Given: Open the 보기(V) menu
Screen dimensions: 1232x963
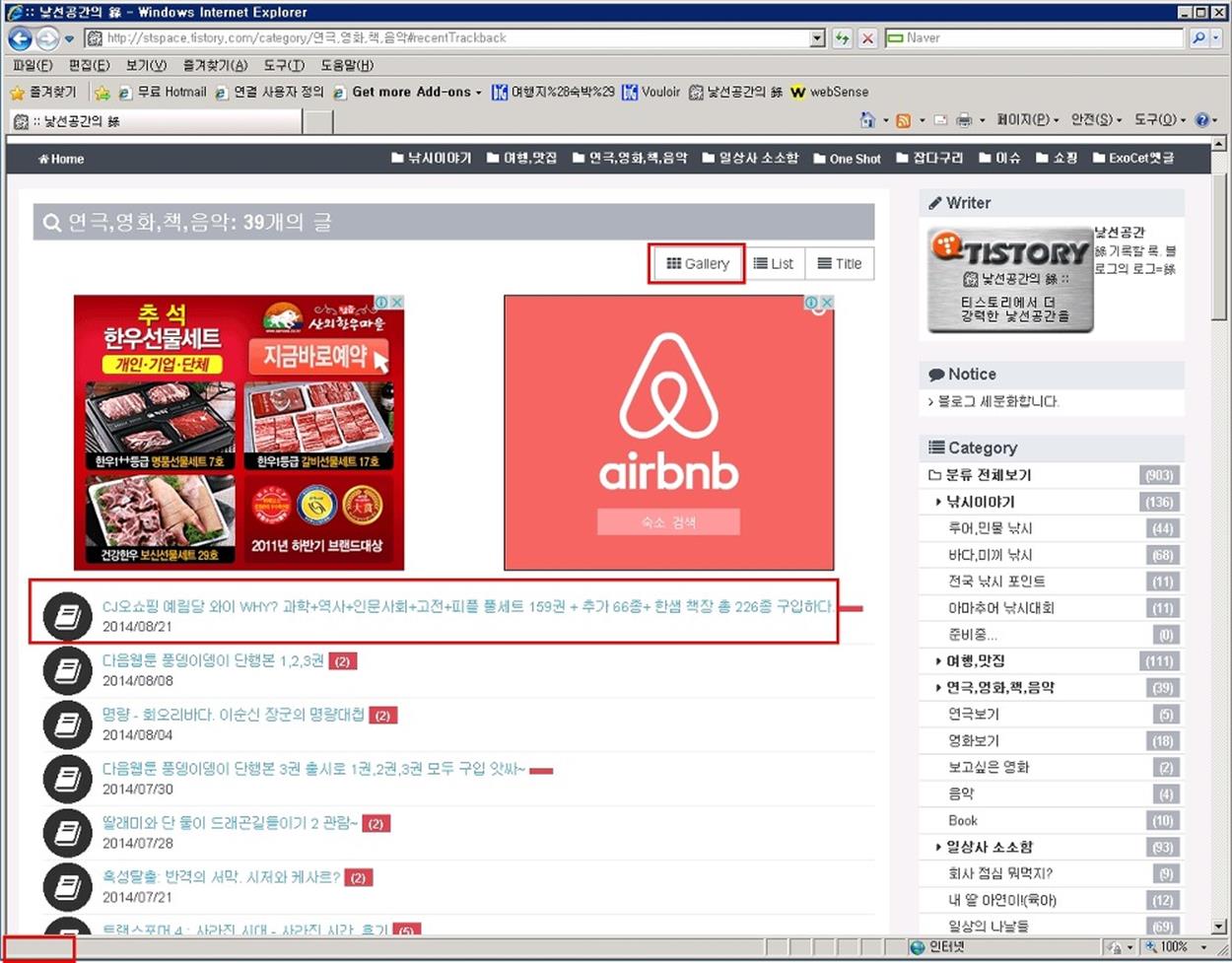Looking at the screenshot, I should (146, 65).
